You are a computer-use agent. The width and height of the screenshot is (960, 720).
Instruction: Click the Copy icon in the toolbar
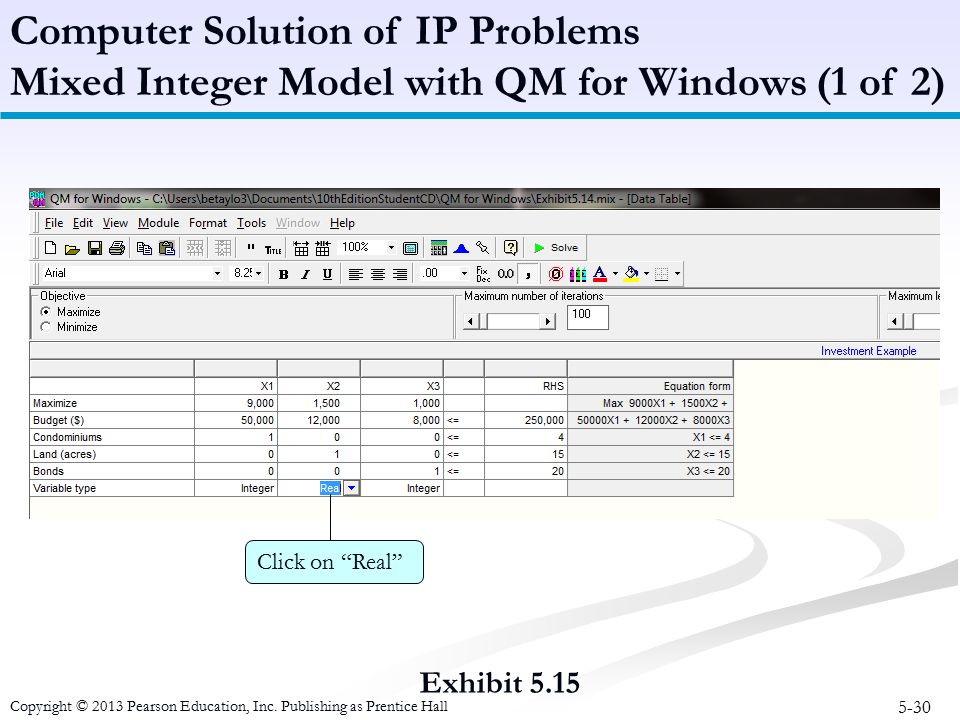click(x=144, y=248)
